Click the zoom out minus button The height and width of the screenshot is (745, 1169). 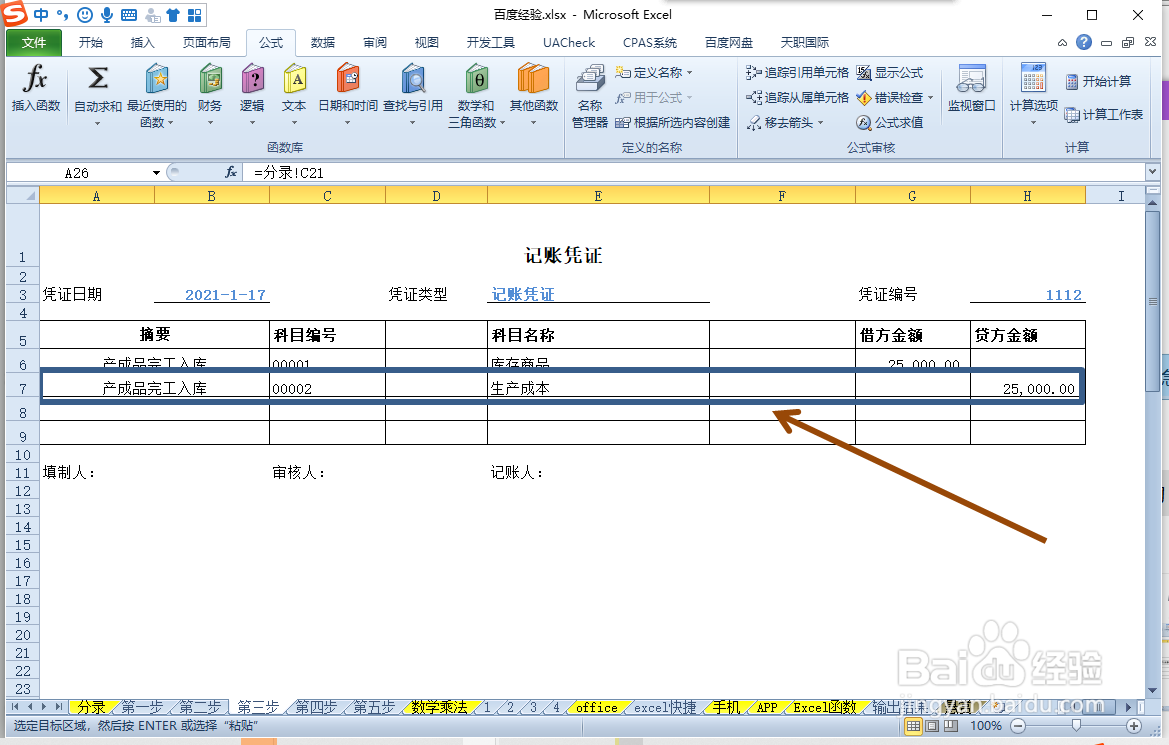pos(1018,726)
